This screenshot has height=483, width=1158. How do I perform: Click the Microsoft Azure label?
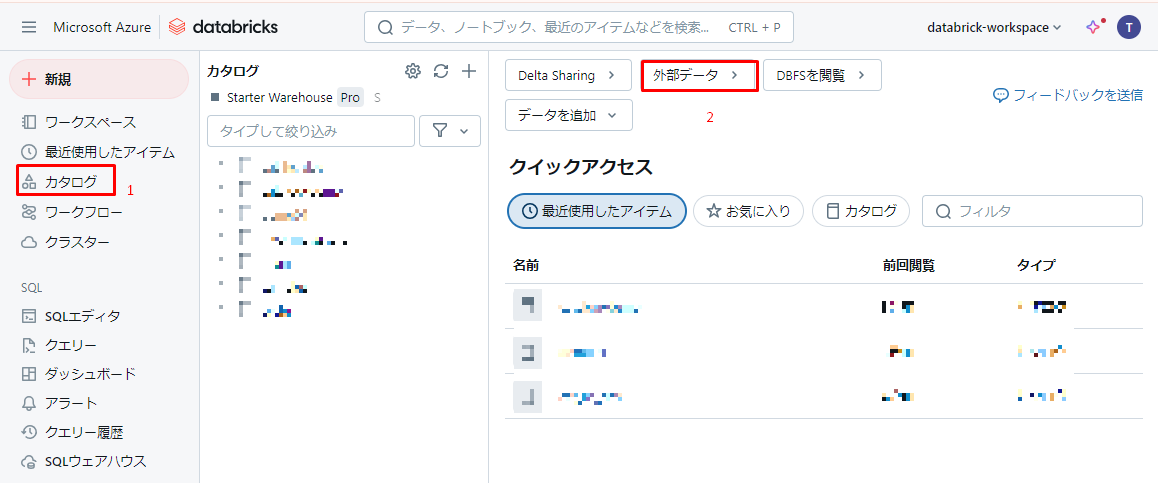(x=102, y=27)
